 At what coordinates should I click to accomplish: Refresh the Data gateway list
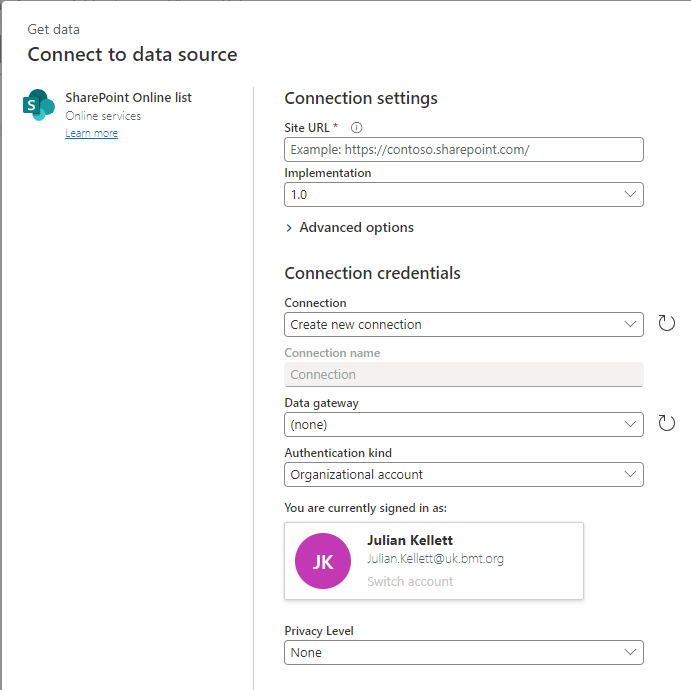point(667,423)
